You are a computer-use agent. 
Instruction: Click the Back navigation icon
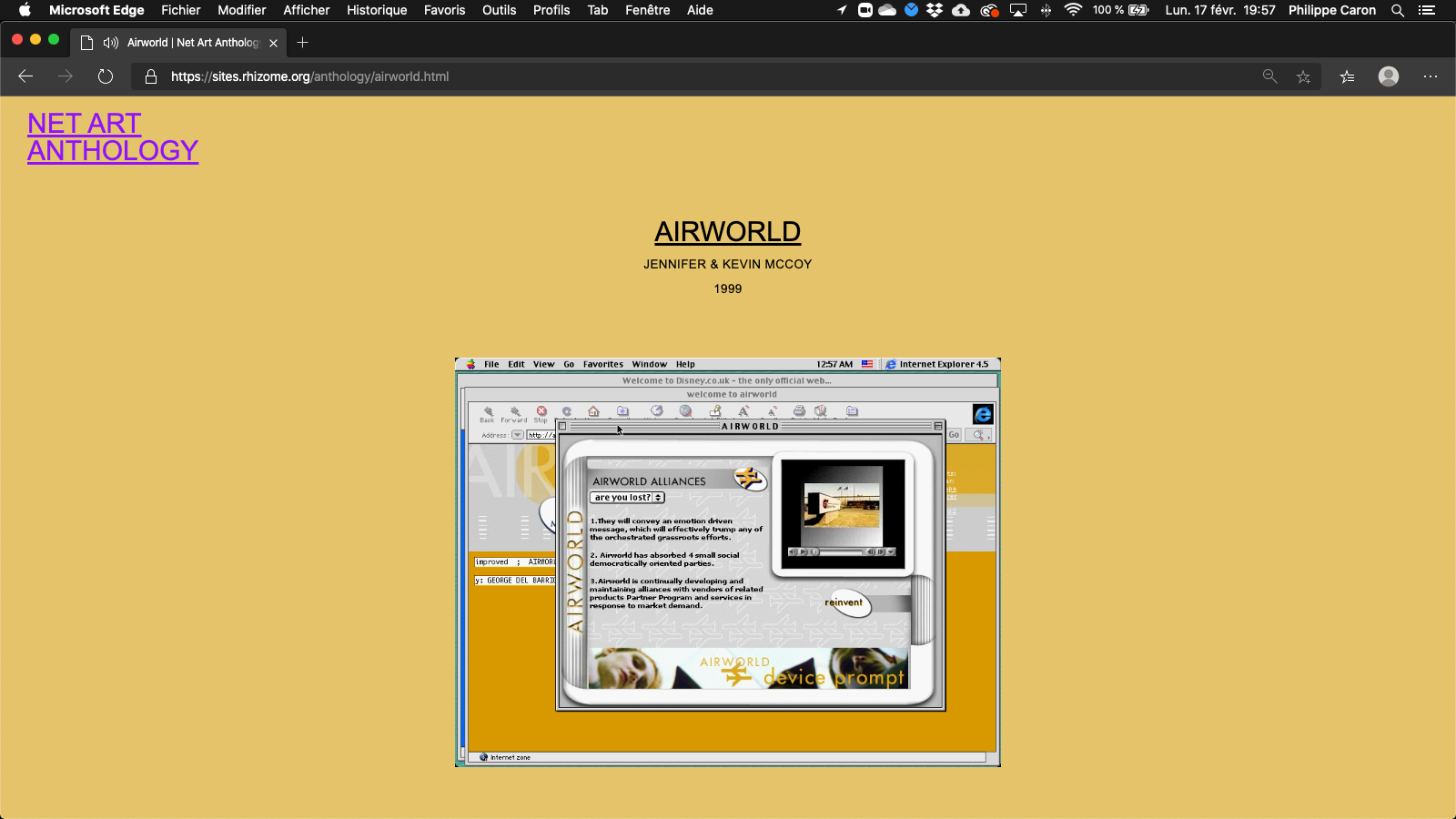(487, 411)
